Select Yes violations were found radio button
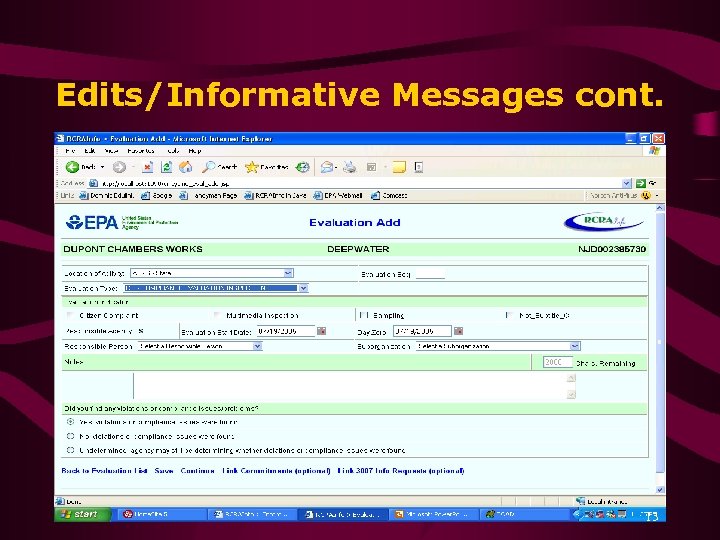The width and height of the screenshot is (720, 540). tap(70, 422)
